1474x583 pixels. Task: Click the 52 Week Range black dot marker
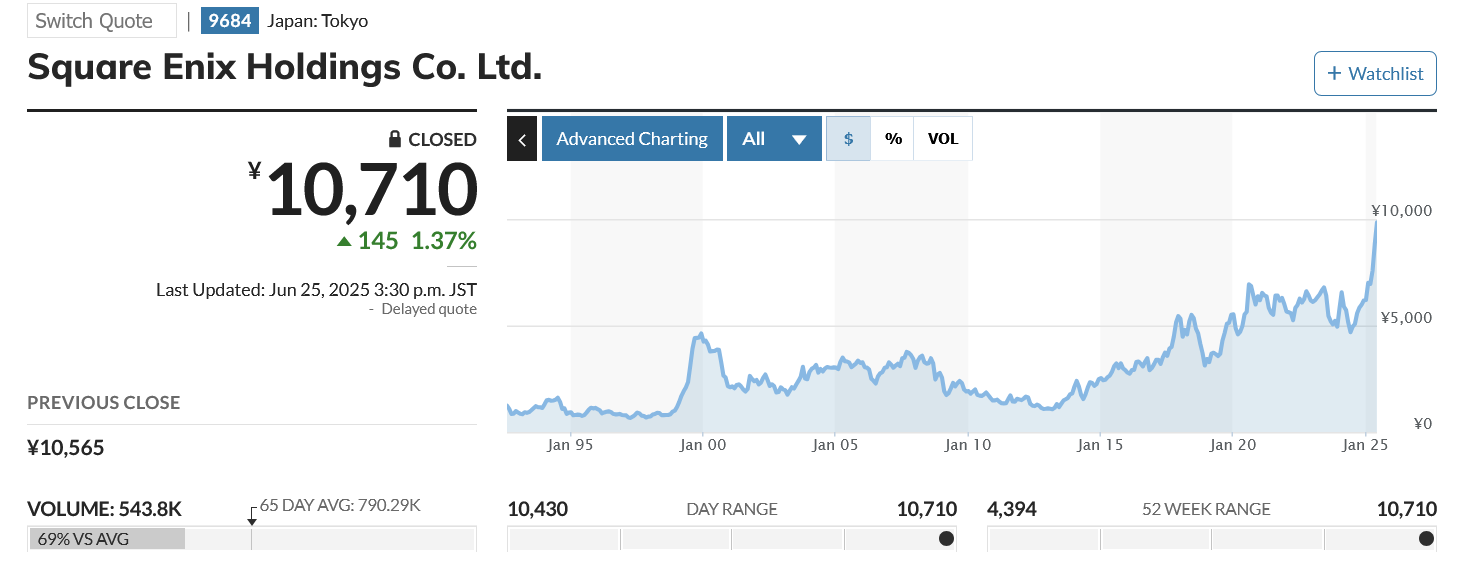pos(1426,539)
